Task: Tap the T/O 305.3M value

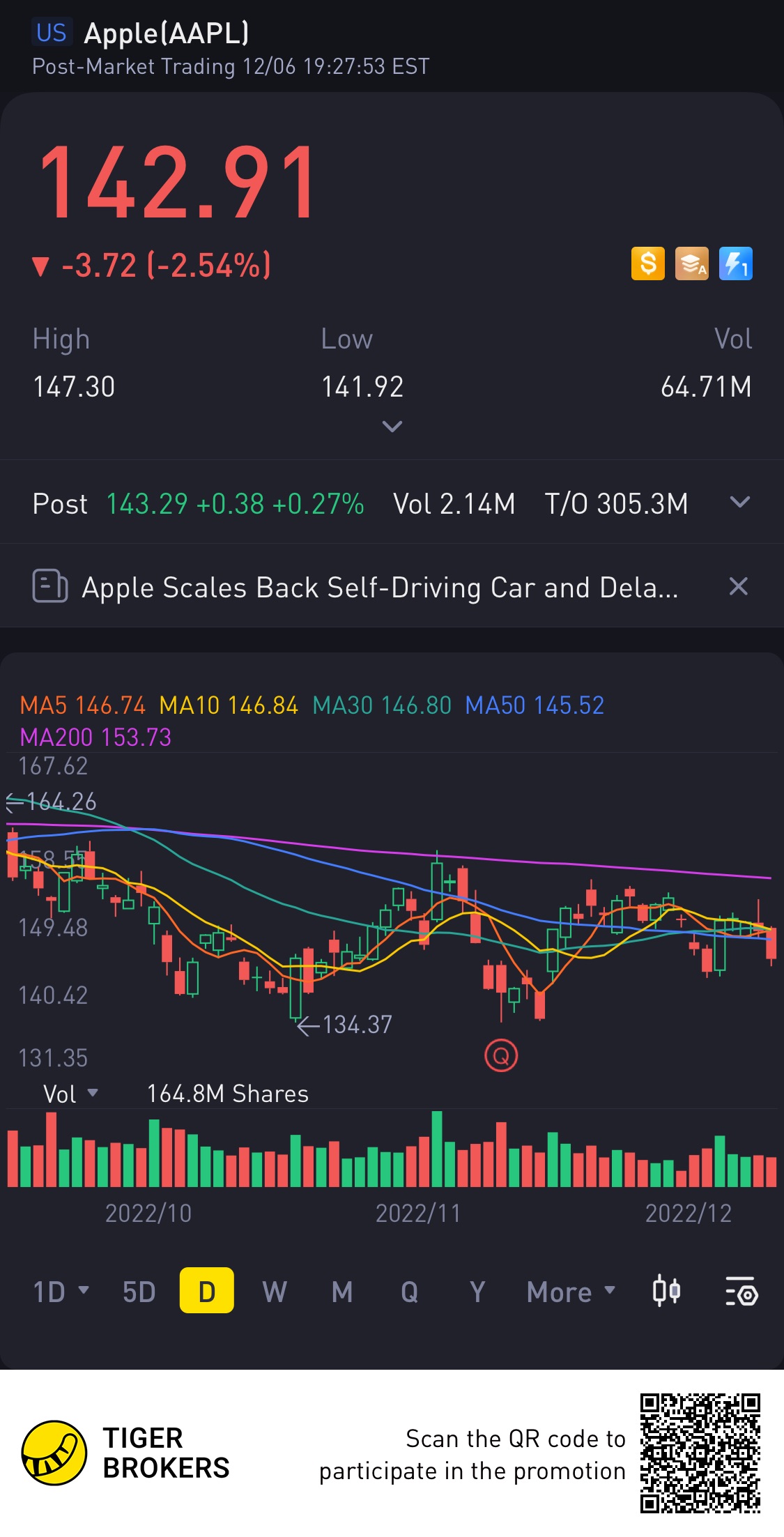Action: coord(617,503)
